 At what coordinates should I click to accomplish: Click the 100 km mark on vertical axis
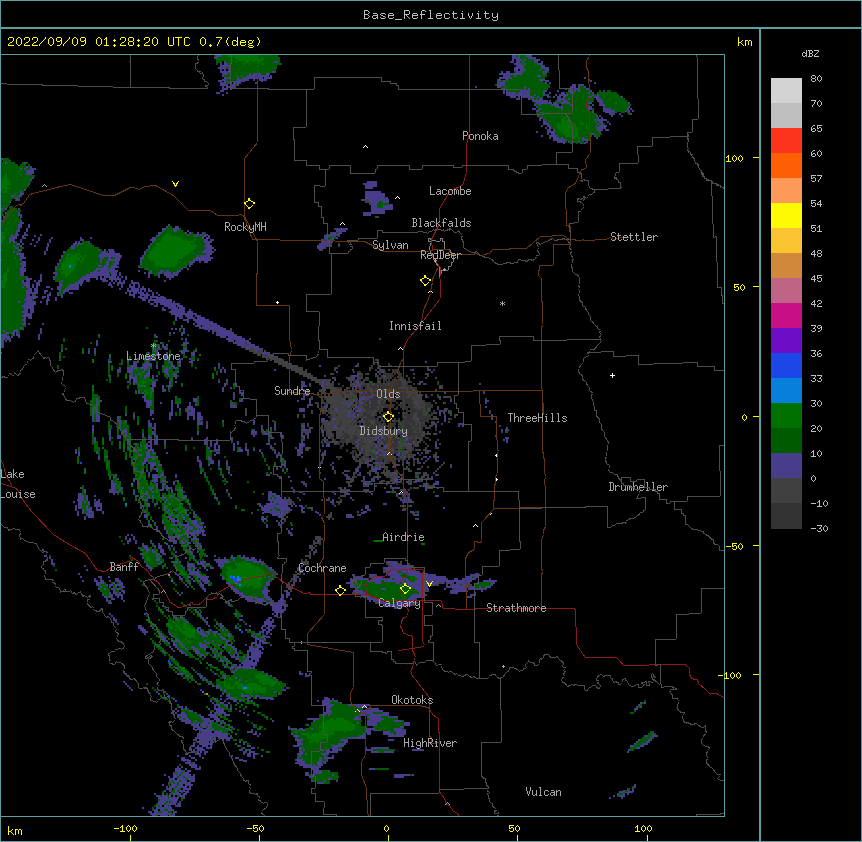(734, 159)
